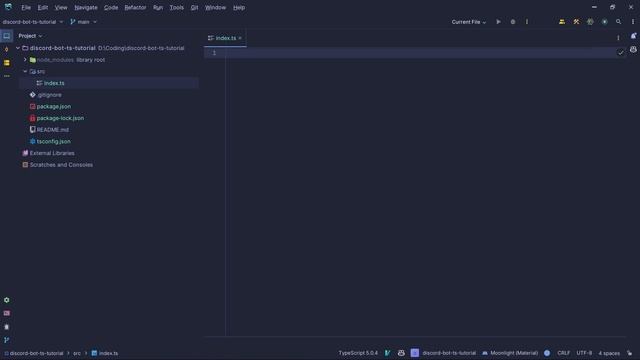640x360 pixels.
Task: Close the index.ts editor tab
Action: pos(240,38)
